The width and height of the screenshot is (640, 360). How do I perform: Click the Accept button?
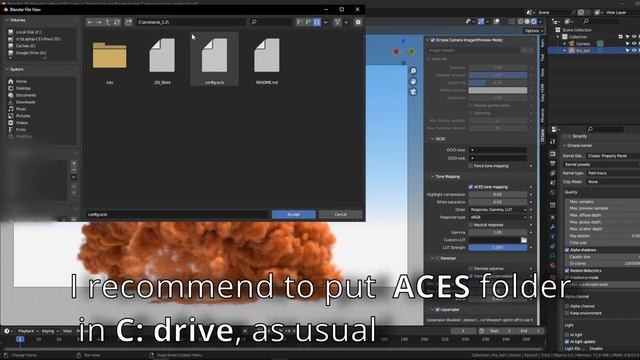293,214
